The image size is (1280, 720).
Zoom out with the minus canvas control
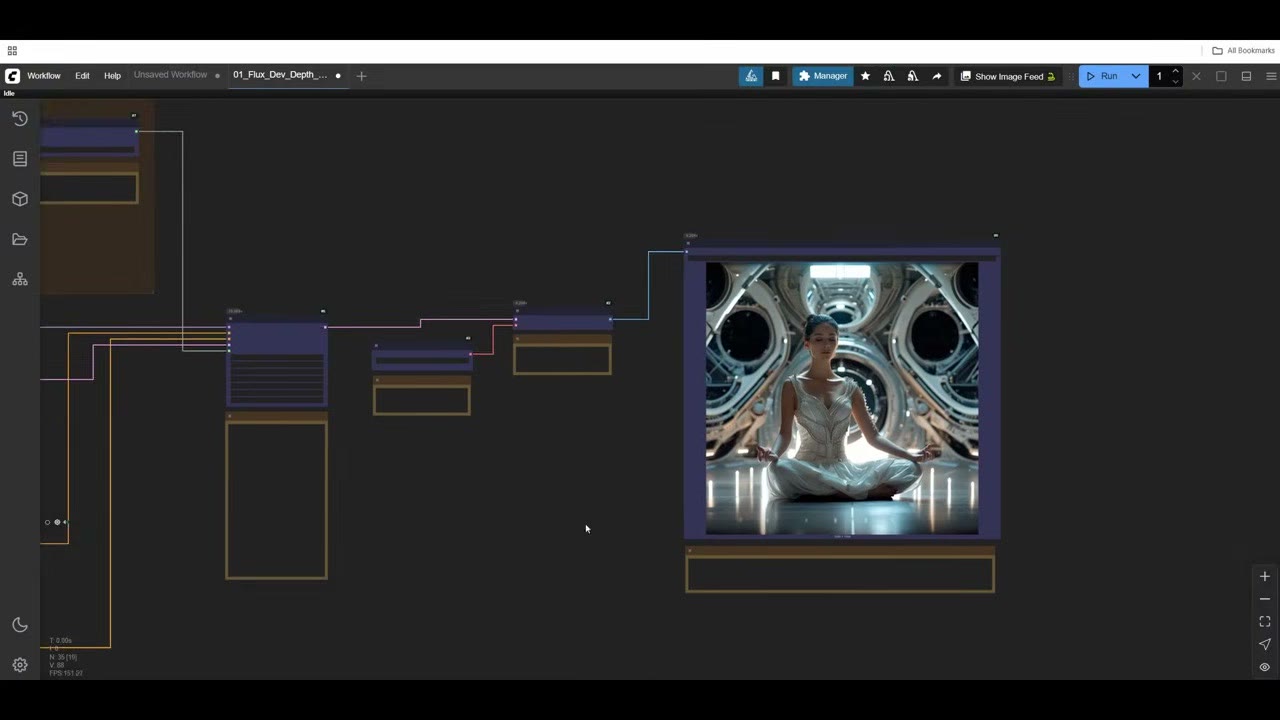point(1265,599)
